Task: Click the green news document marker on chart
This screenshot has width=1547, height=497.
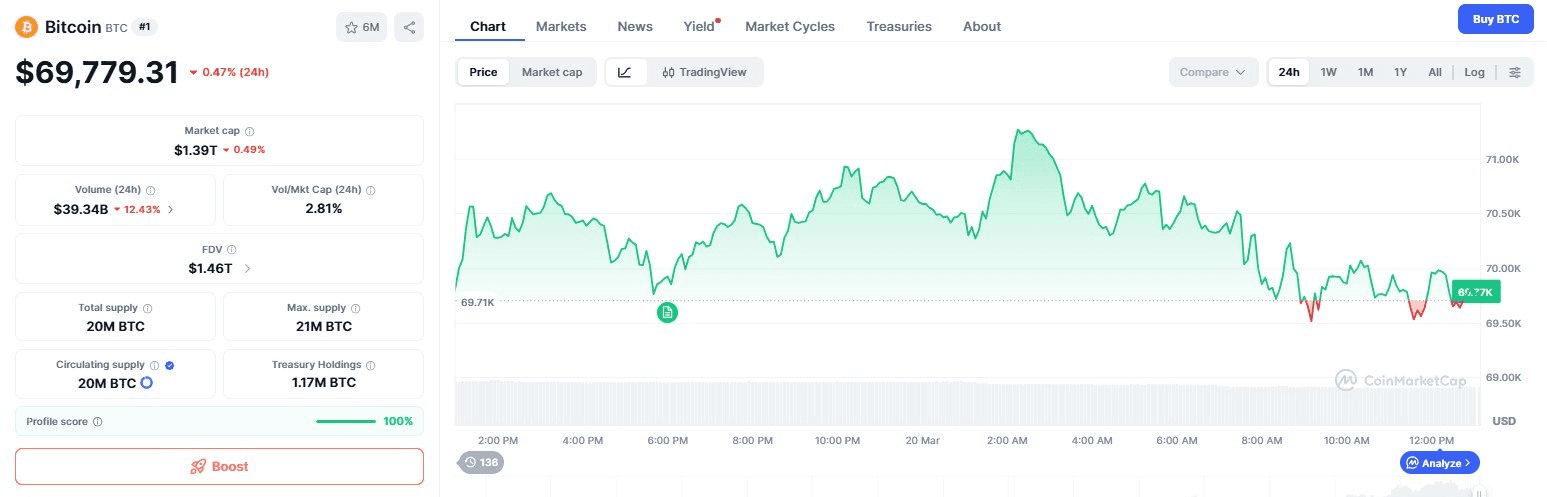Action: (x=667, y=313)
